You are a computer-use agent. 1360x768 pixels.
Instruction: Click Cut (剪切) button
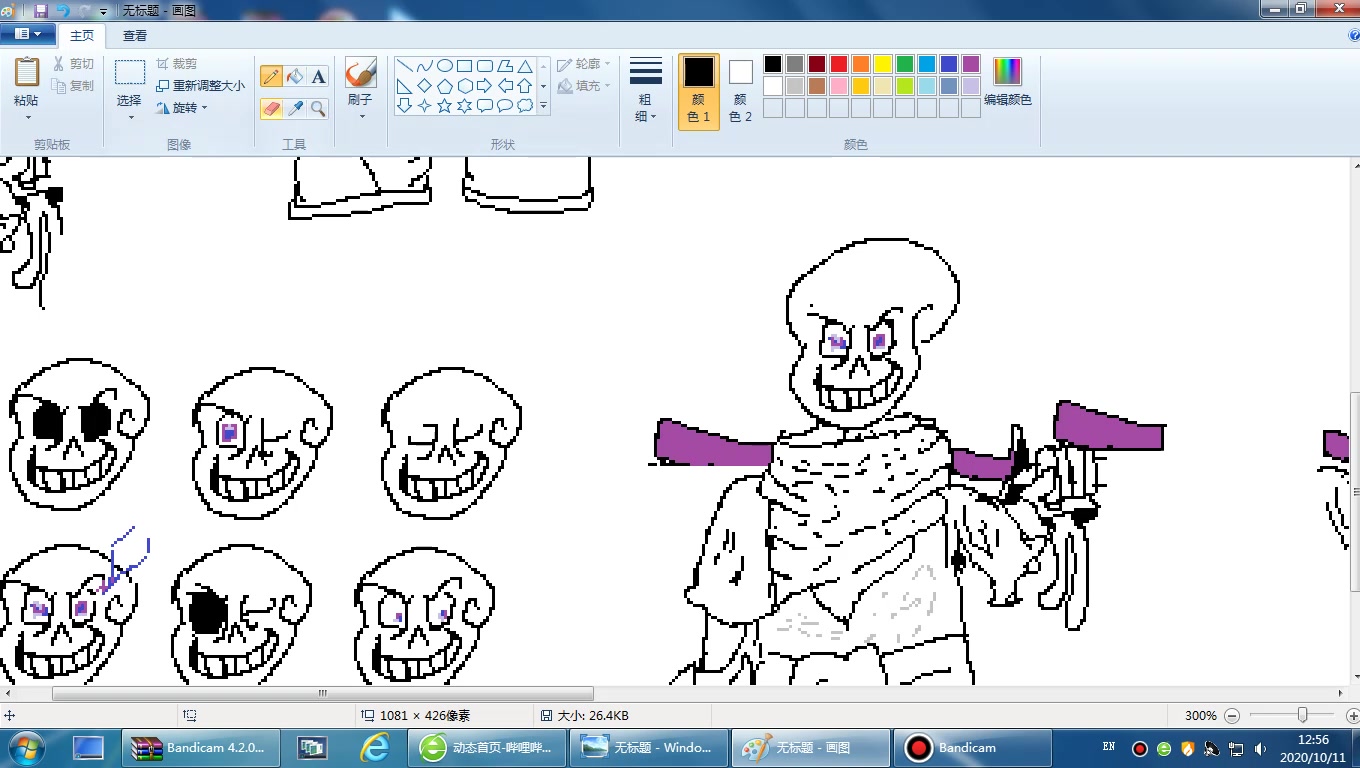(x=74, y=64)
